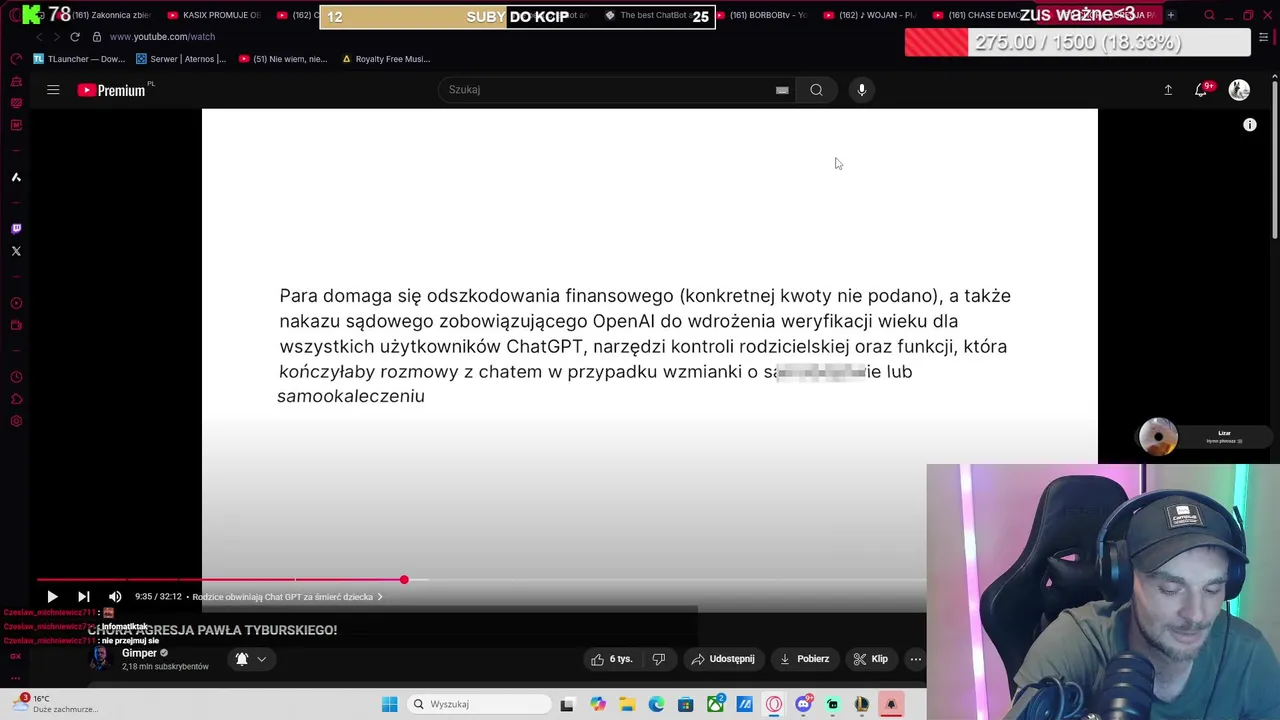Like the video (6 tys.)
Screen dimensions: 1280x720
point(611,659)
